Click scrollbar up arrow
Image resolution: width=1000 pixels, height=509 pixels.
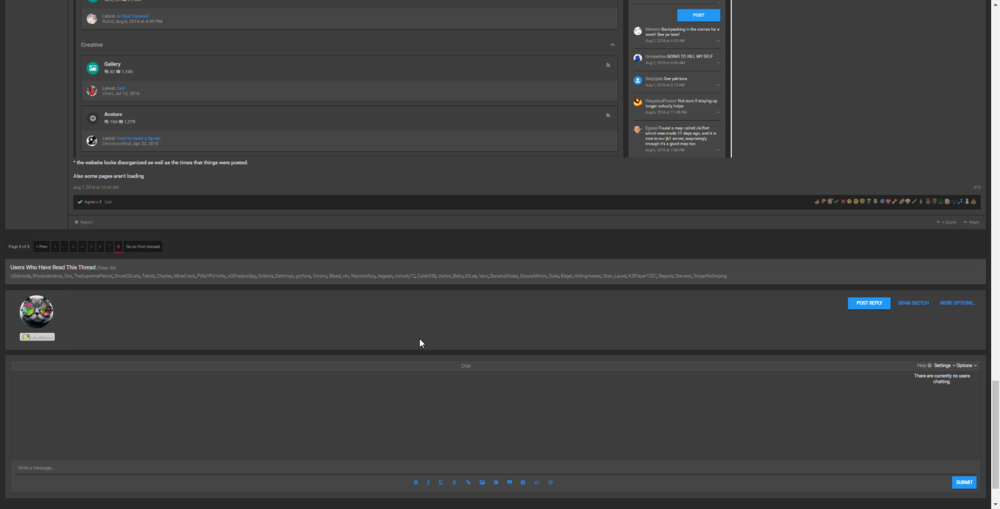996,4
